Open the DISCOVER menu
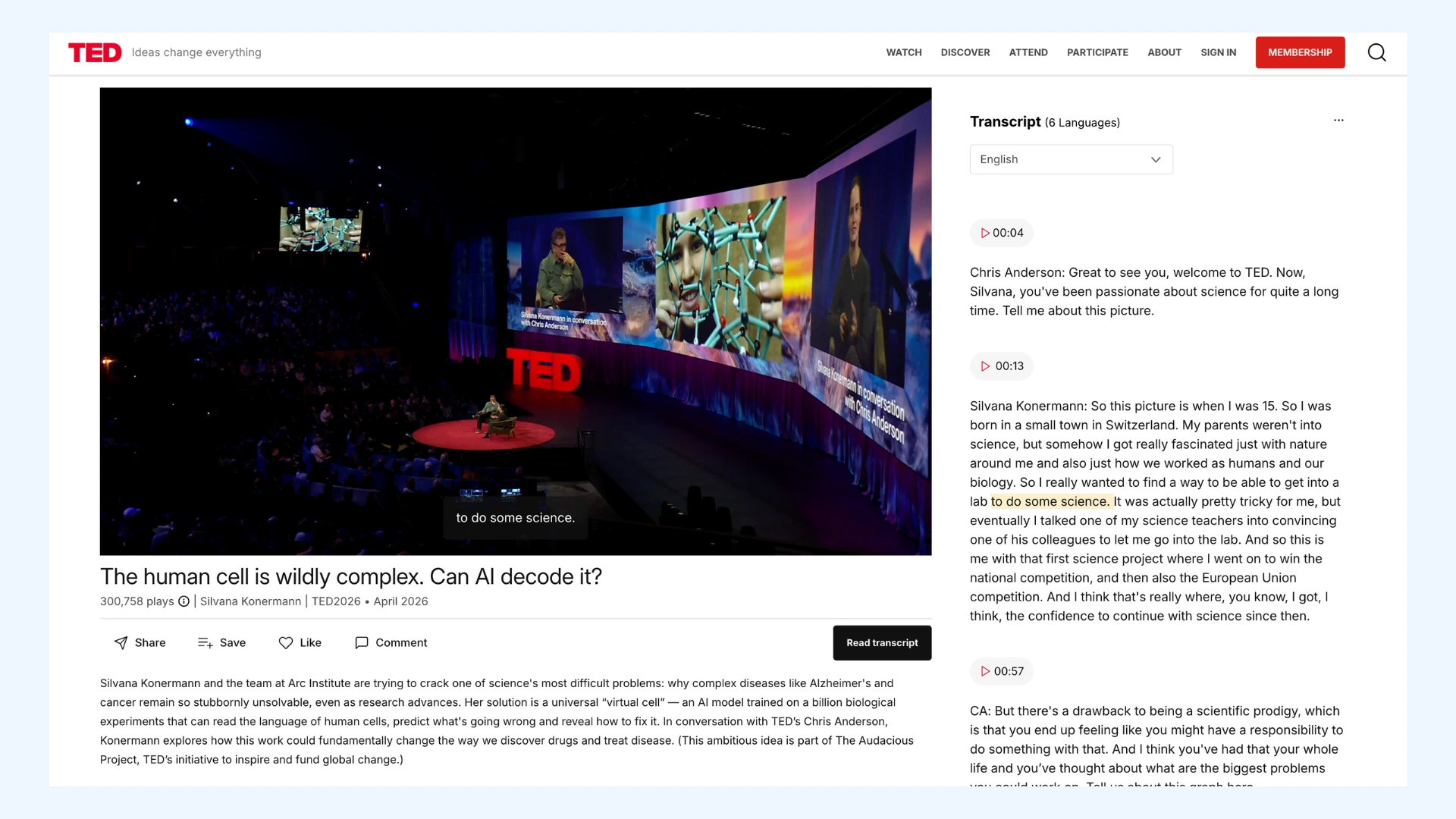This screenshot has height=819, width=1456. point(965,52)
